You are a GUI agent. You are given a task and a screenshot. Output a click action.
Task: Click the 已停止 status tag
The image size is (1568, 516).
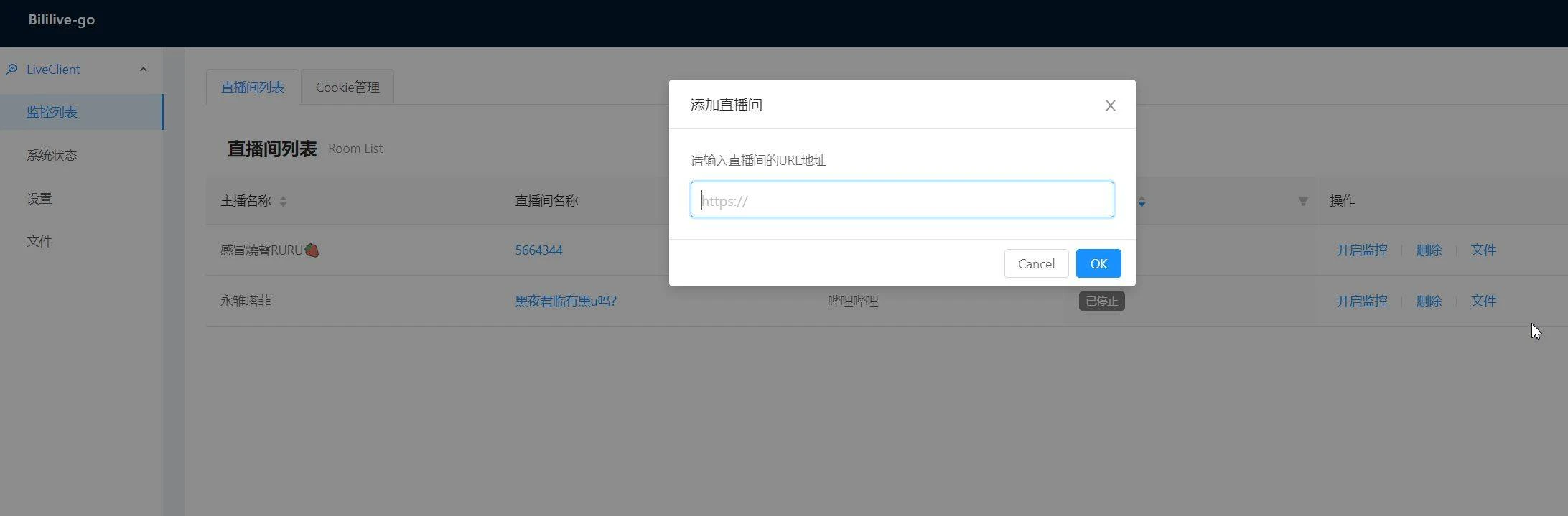(x=1101, y=301)
